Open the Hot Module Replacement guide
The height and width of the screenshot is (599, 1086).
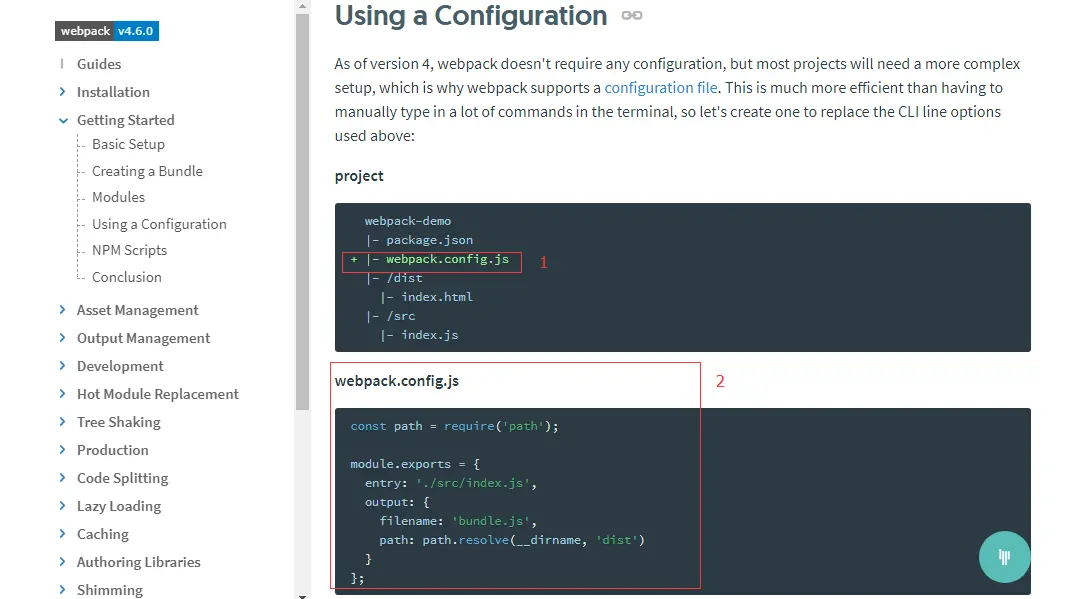pos(158,394)
